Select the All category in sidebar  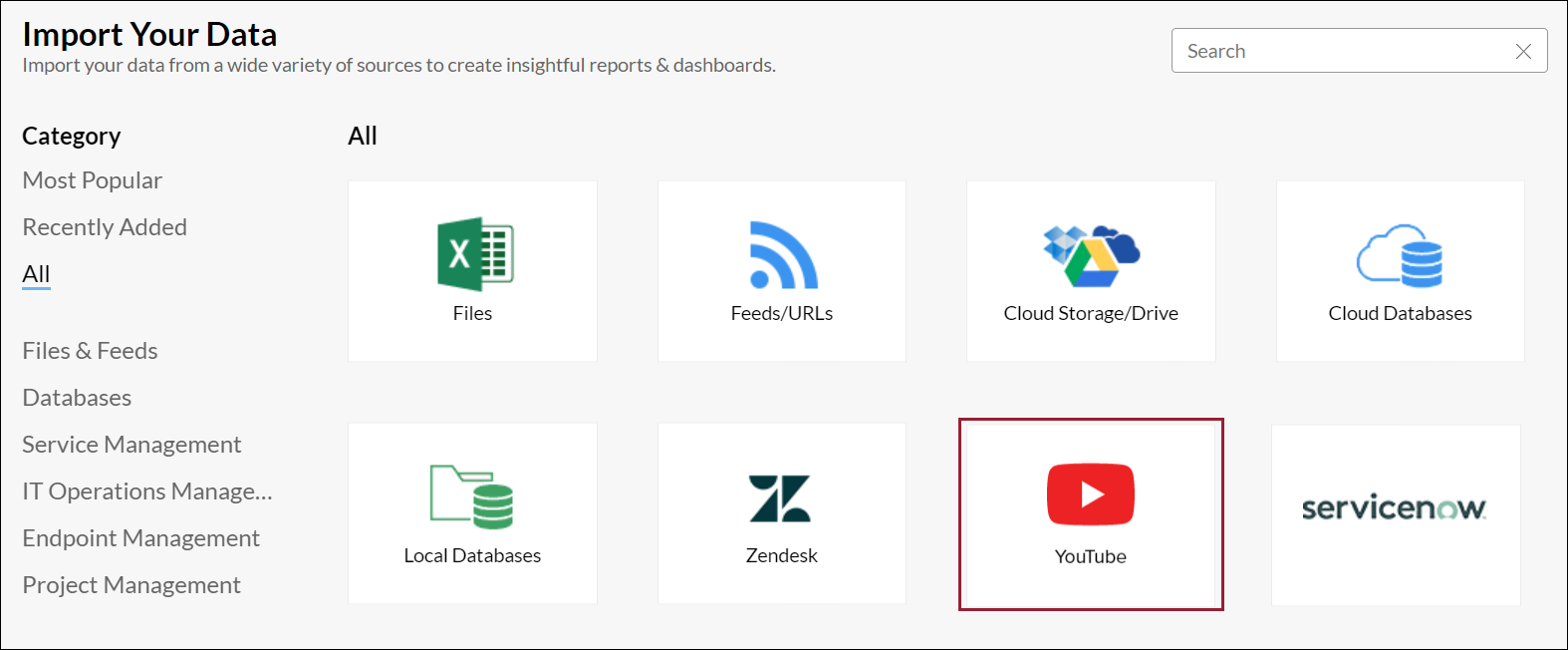pyautogui.click(x=36, y=274)
